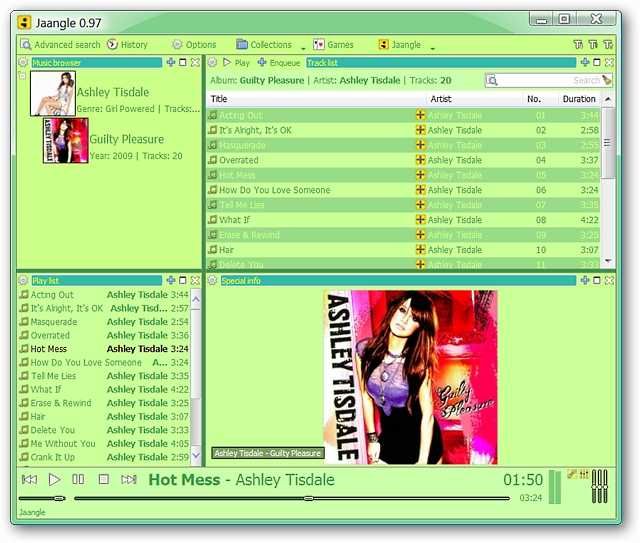Screen dimensions: 640x543
Task: Open the History view
Action: click(x=127, y=45)
